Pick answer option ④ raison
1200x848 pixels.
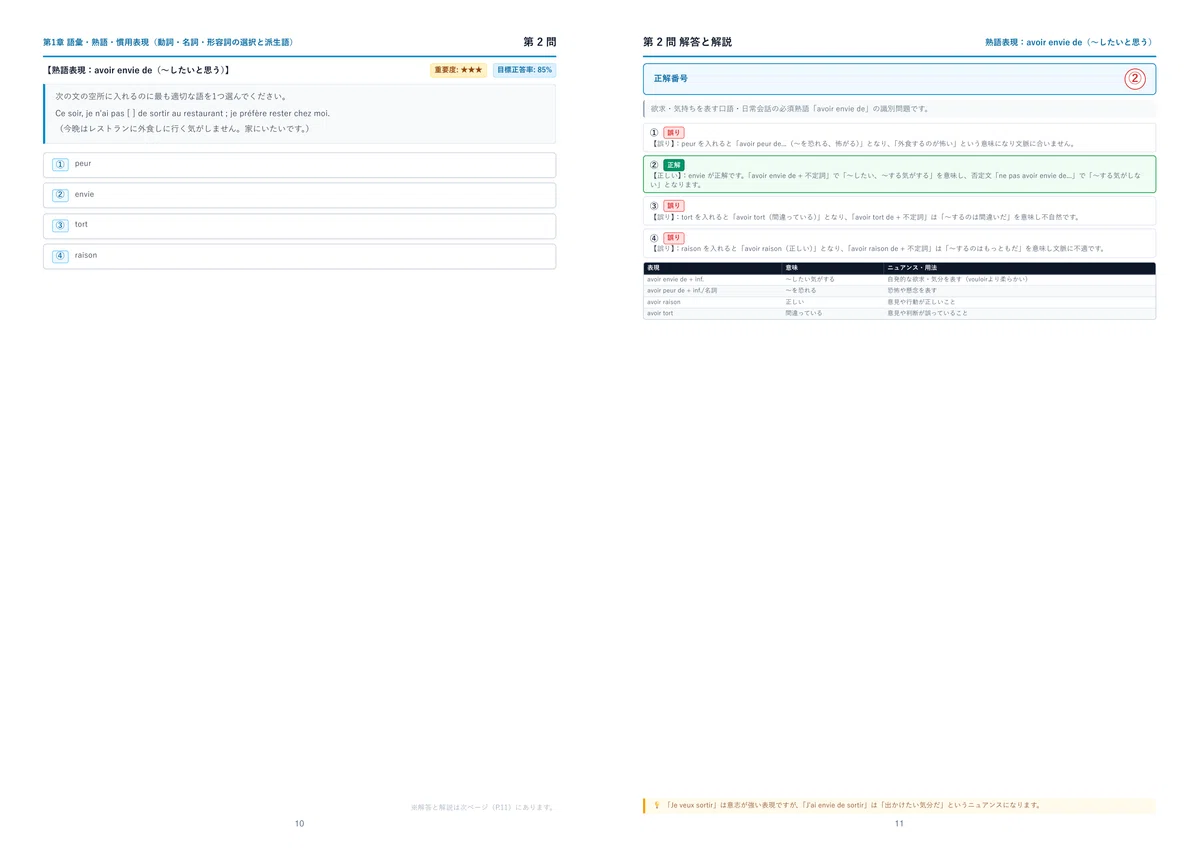click(x=299, y=256)
